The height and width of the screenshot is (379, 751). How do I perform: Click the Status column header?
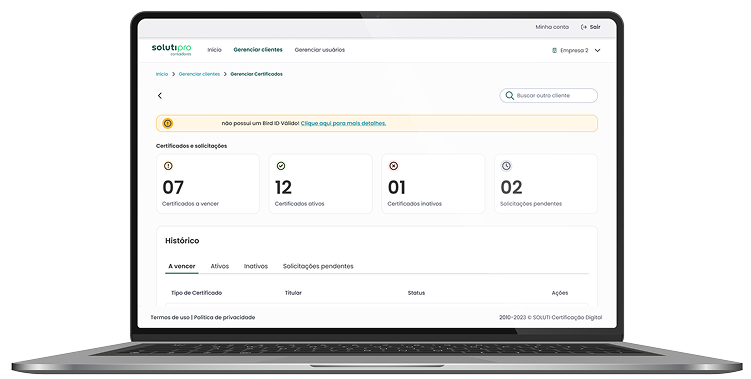416,293
